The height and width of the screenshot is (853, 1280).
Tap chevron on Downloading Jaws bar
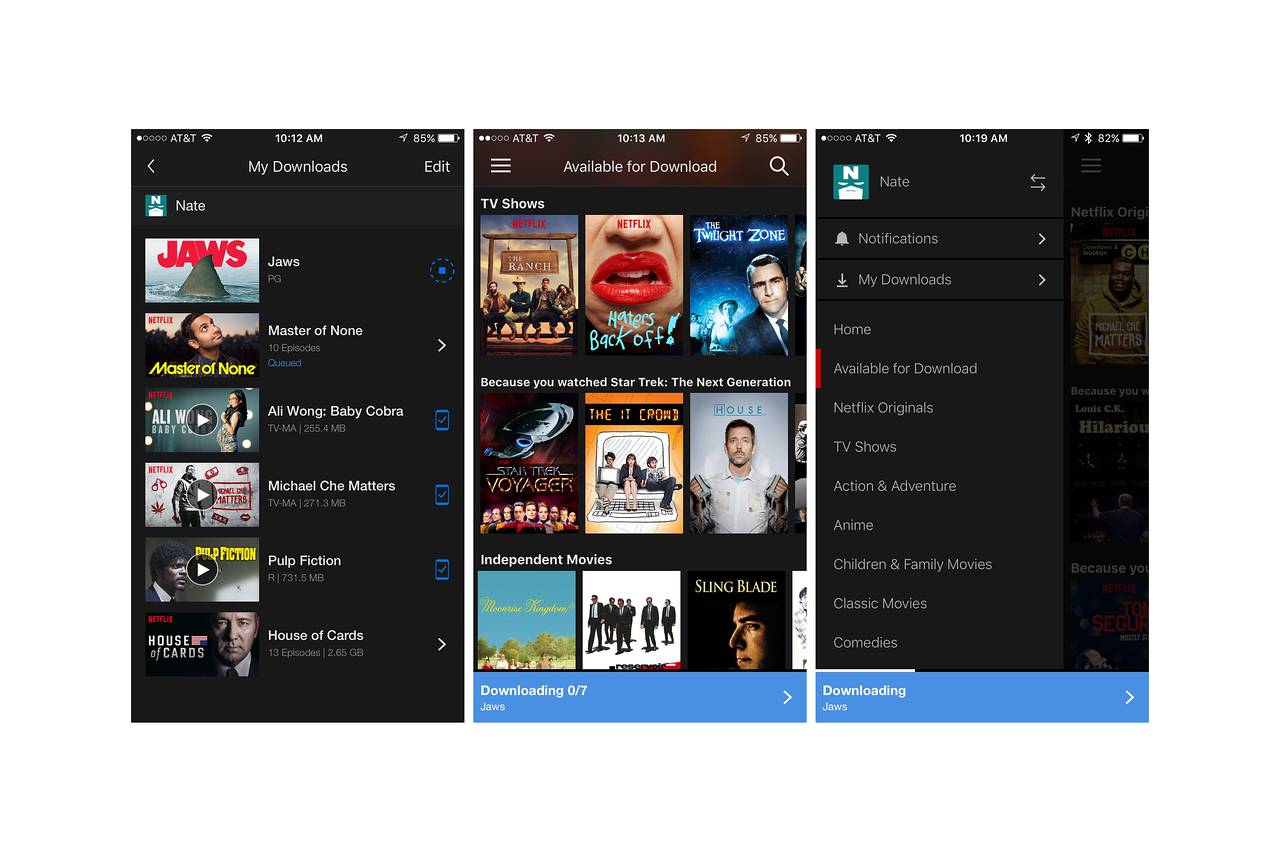pos(1129,697)
